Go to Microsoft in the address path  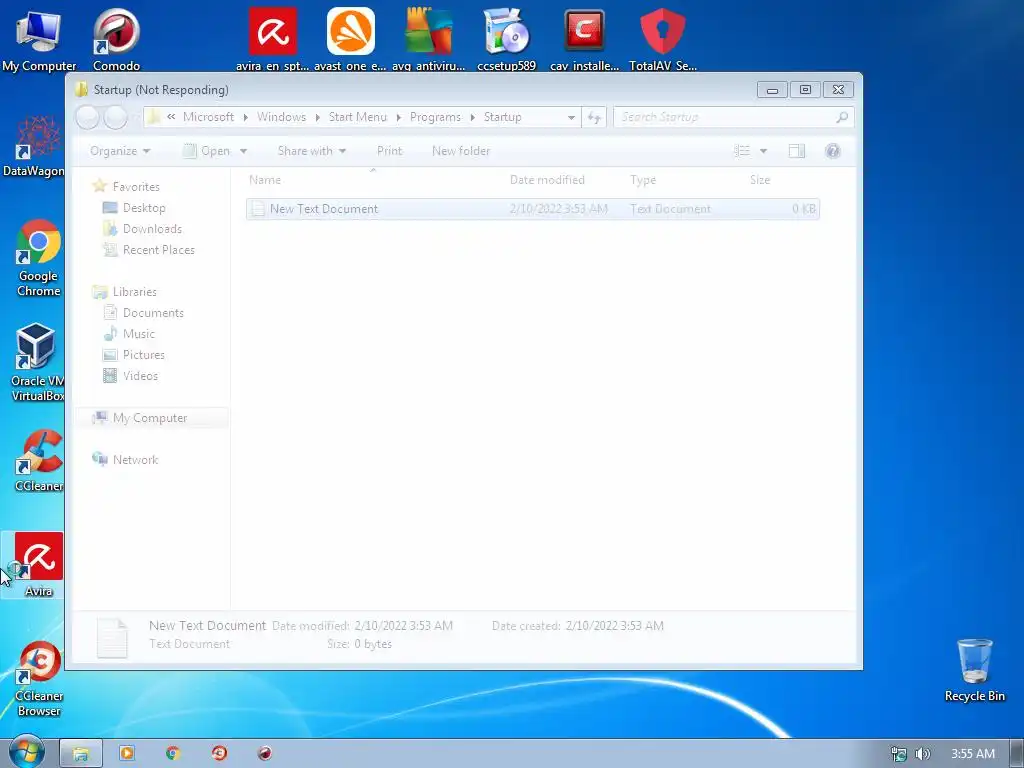pyautogui.click(x=208, y=117)
